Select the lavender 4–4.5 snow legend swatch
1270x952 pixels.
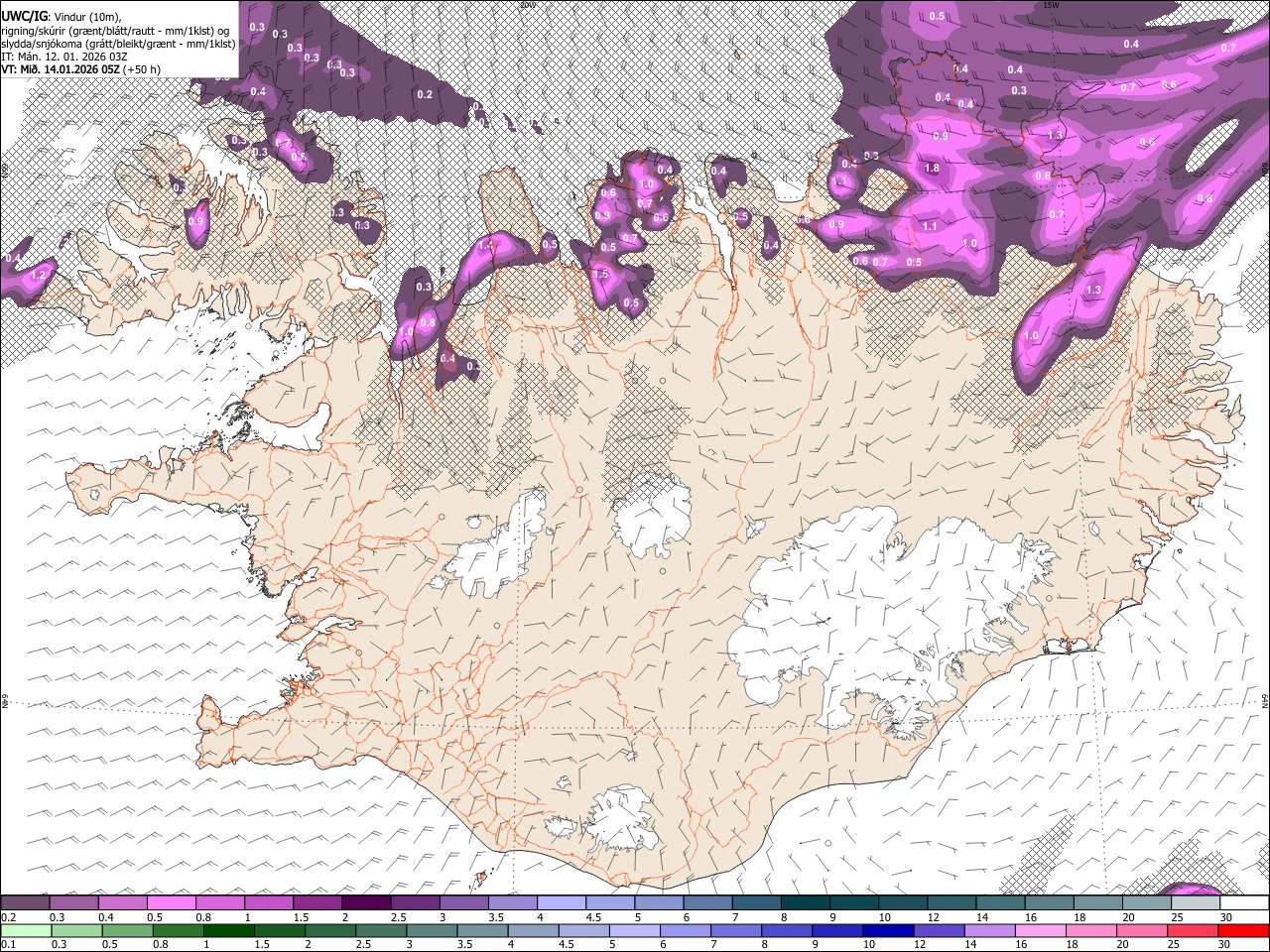tap(562, 902)
